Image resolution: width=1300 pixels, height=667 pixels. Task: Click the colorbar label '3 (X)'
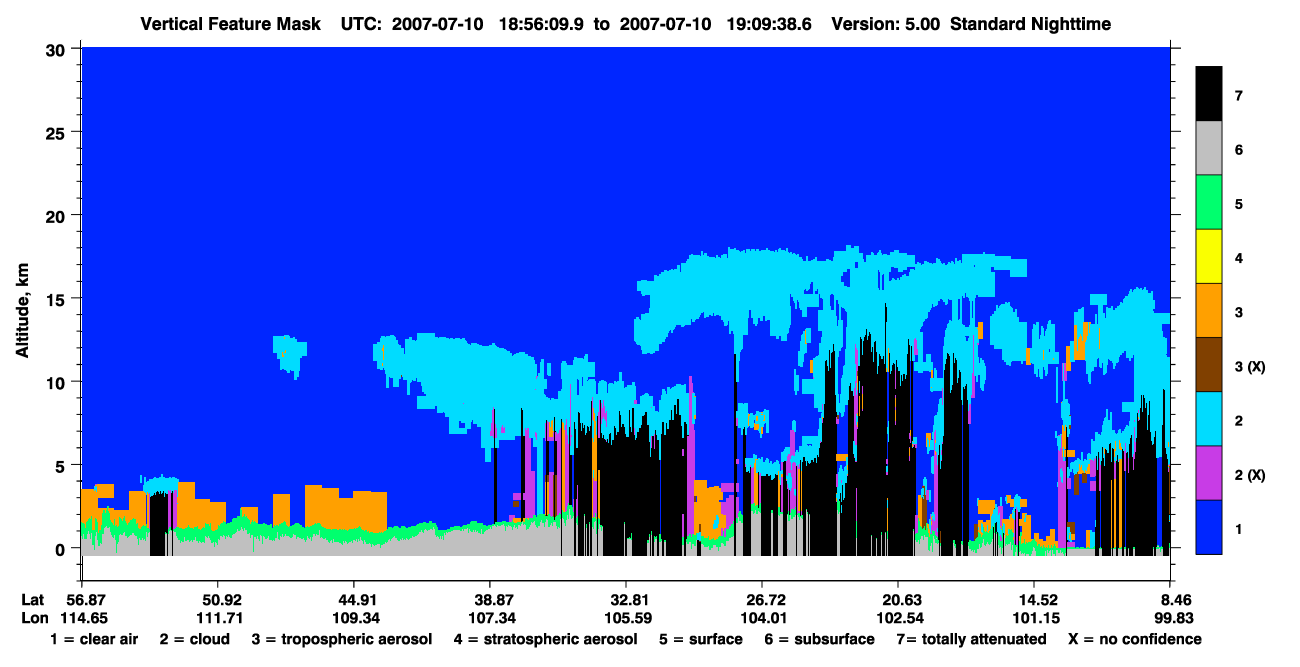(1250, 367)
